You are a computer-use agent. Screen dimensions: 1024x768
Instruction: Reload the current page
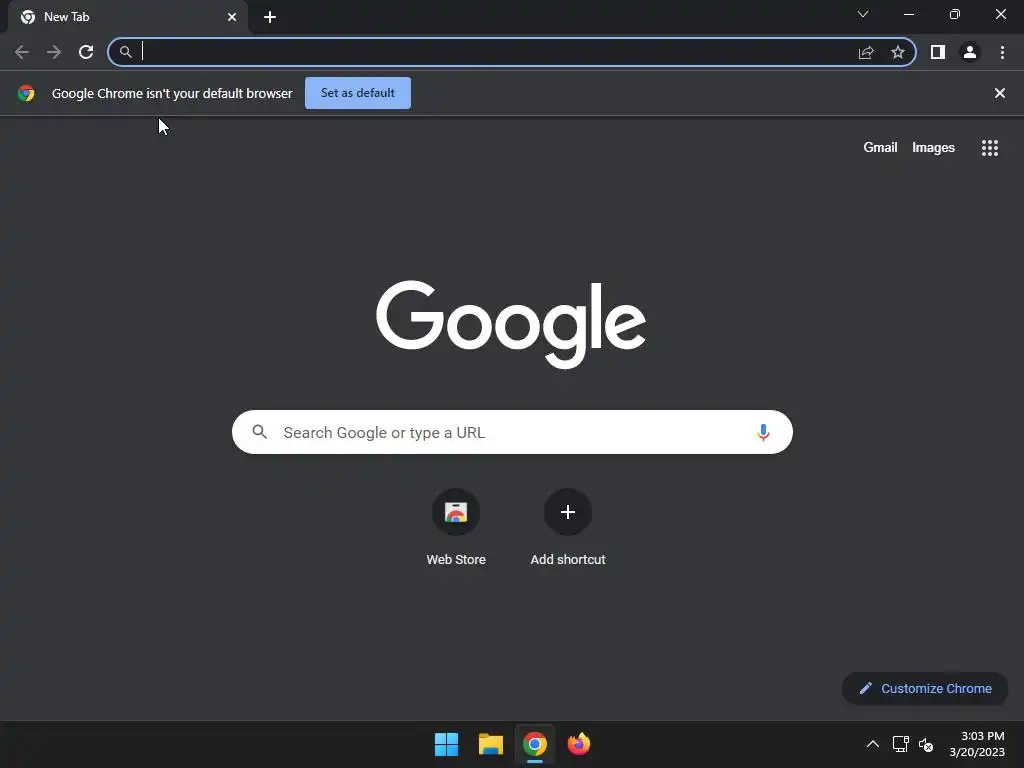coord(86,52)
